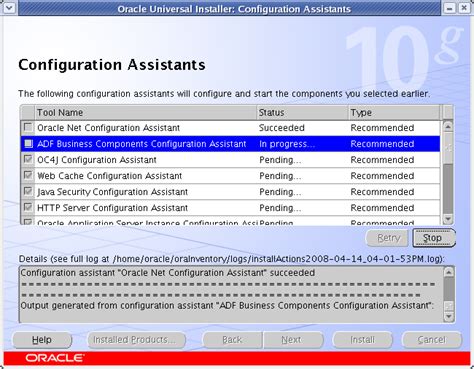Open the window menu icon in title bar
Viewport: 474px width, 369px height.
coord(9,7)
